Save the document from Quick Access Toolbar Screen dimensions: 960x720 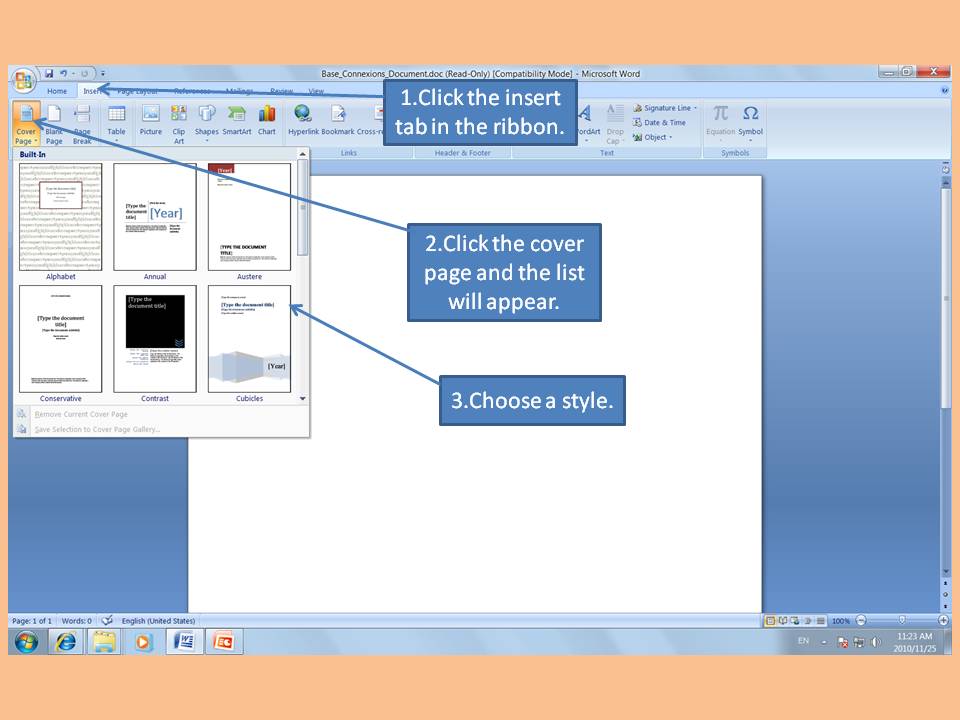coord(48,74)
